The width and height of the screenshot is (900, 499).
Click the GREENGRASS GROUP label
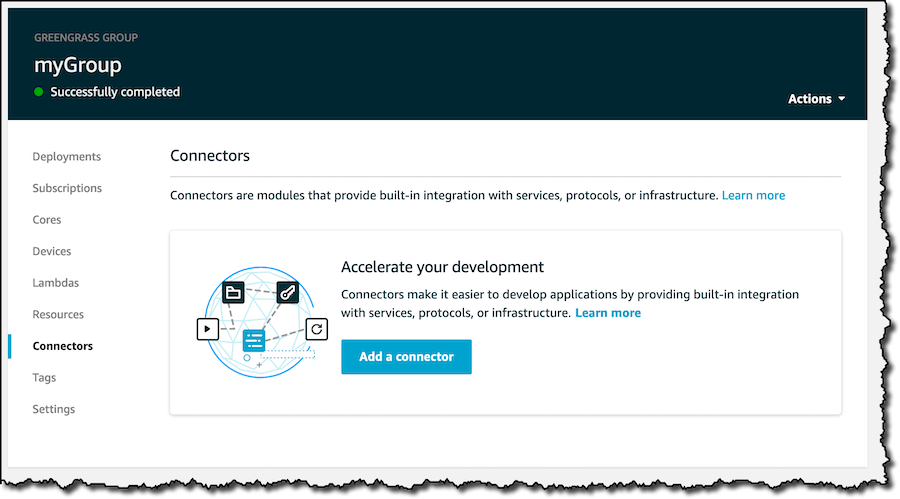[86, 38]
